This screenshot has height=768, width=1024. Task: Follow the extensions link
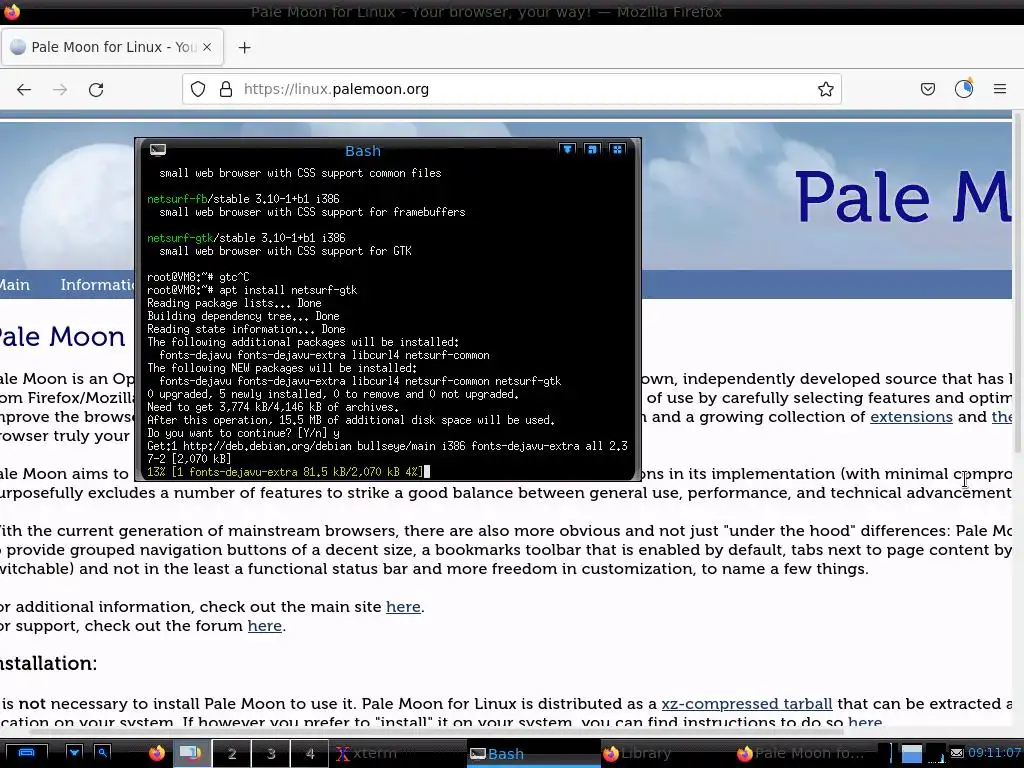point(911,417)
